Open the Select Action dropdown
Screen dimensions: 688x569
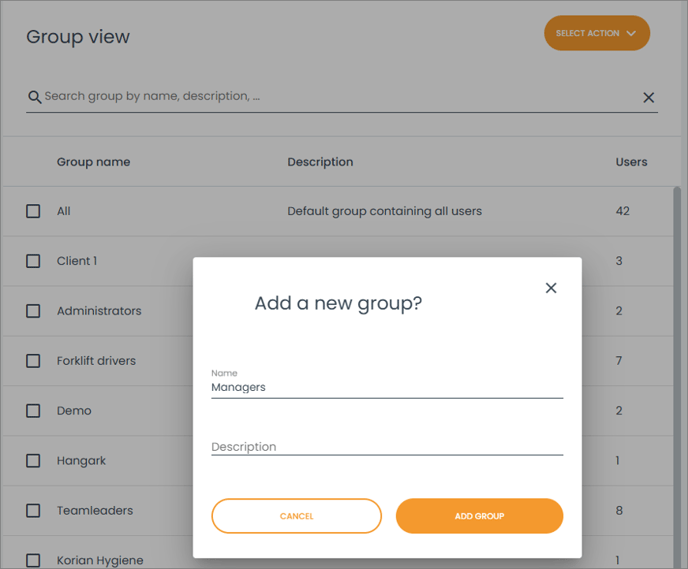pyautogui.click(x=597, y=33)
